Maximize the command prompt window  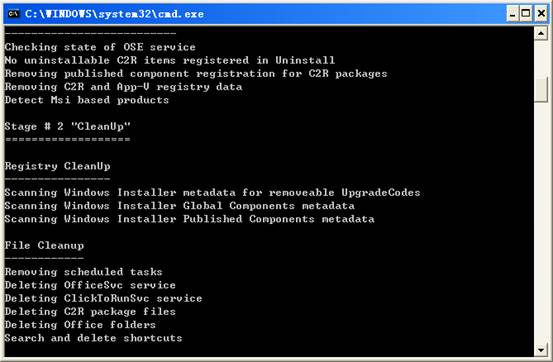point(526,14)
